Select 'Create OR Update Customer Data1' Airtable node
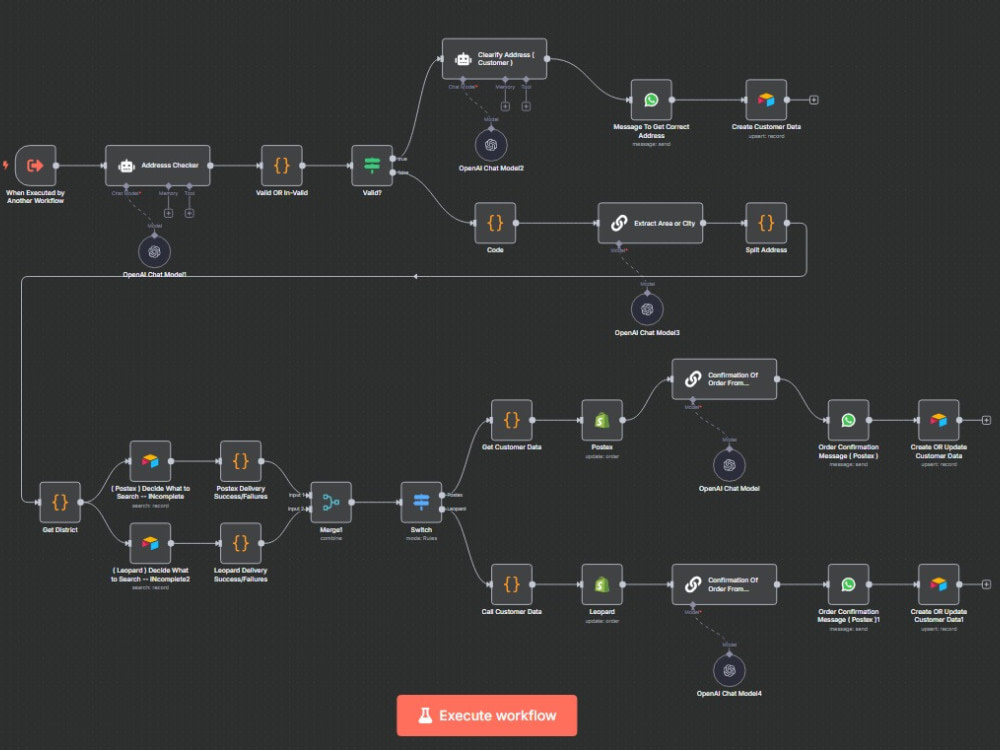The image size is (1000, 750). point(939,584)
